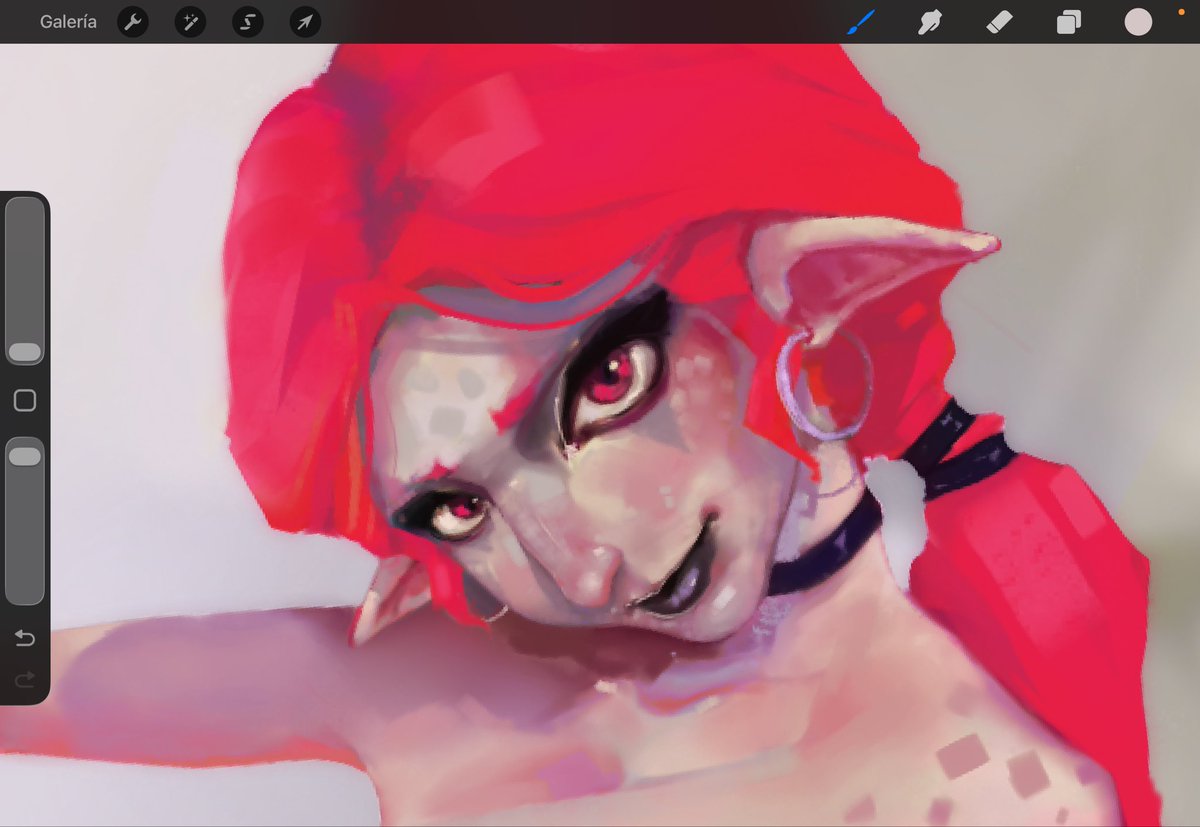
Task: Click the brush opacity slider handle
Action: (x=25, y=456)
